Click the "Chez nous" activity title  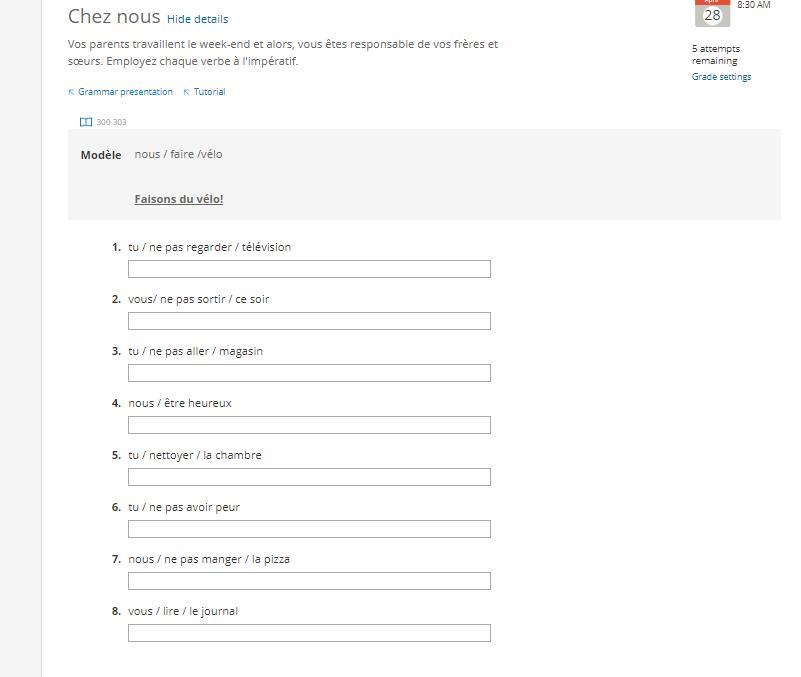coord(114,16)
